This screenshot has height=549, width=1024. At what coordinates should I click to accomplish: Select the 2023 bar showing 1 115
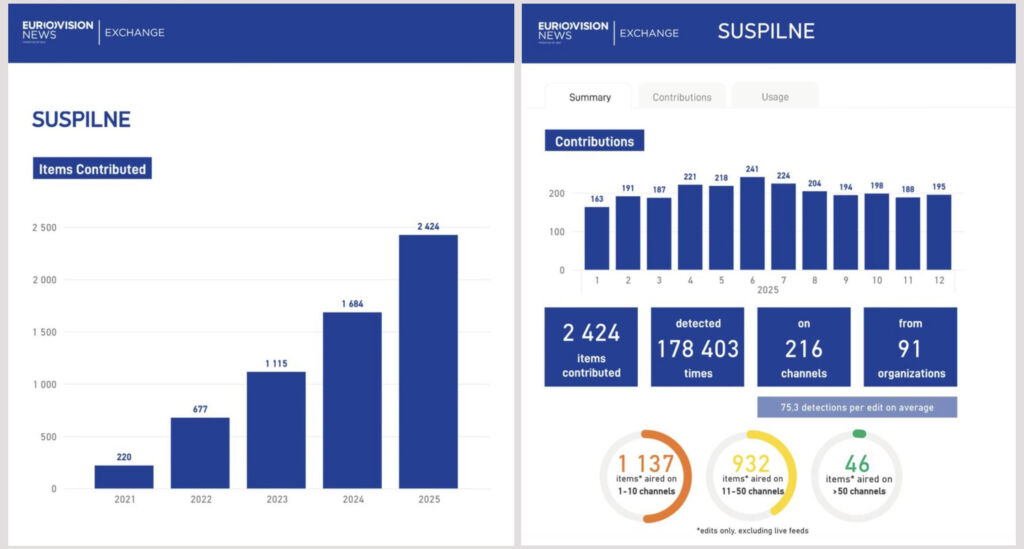point(276,430)
